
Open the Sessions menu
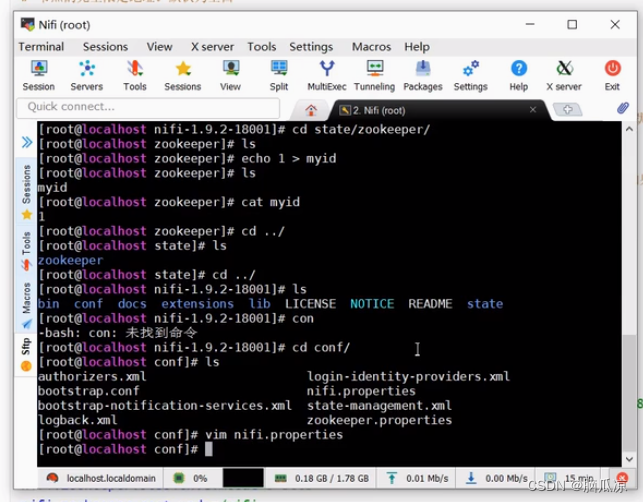[105, 47]
